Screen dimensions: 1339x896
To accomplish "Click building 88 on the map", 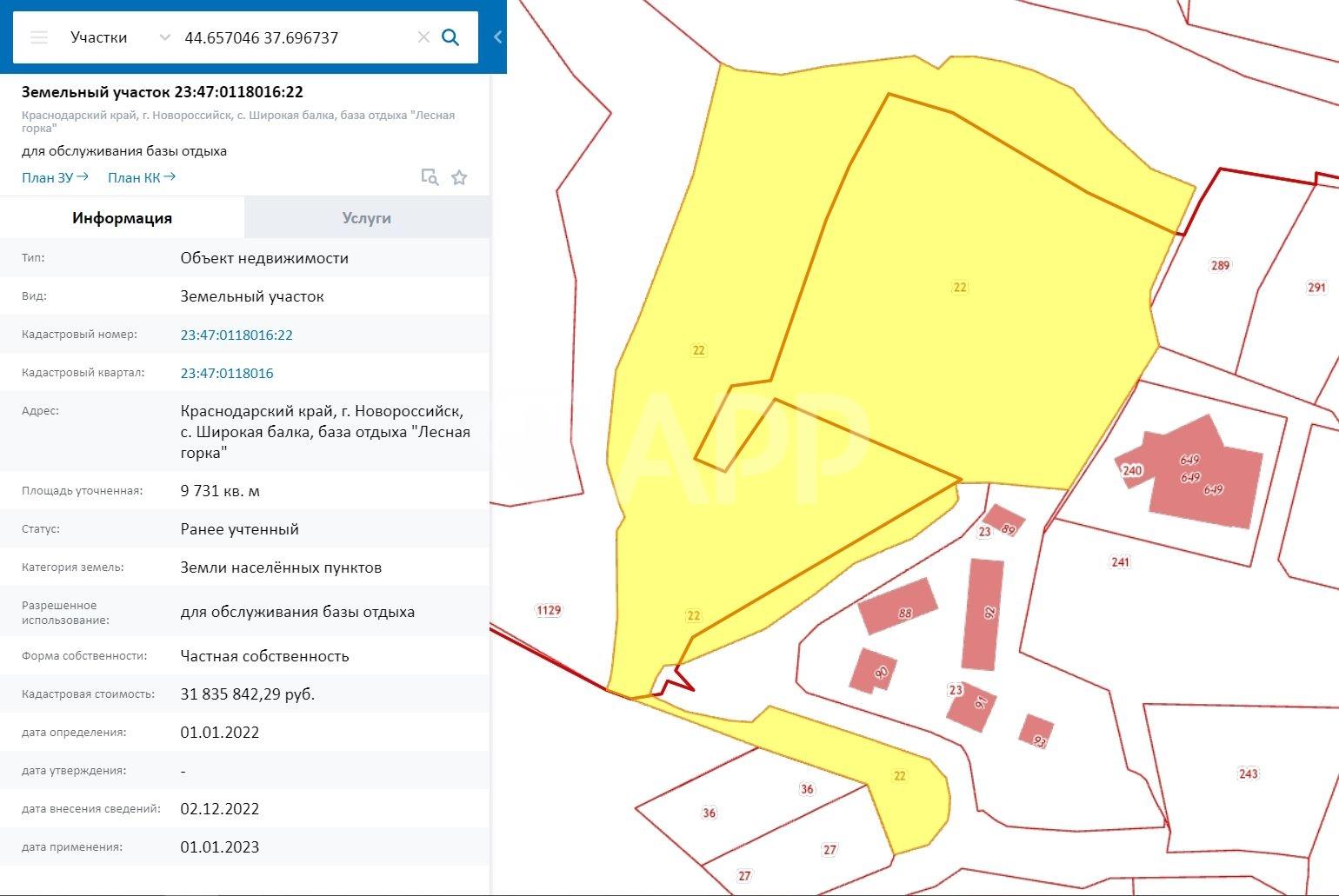I will (897, 606).
